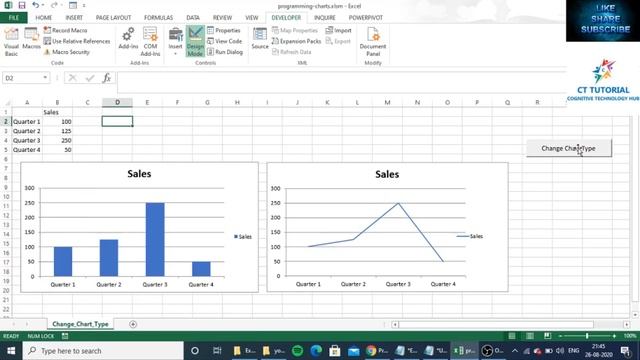Image resolution: width=640 pixels, height=360 pixels.
Task: Switch to the DATA tab
Action: pos(193,18)
